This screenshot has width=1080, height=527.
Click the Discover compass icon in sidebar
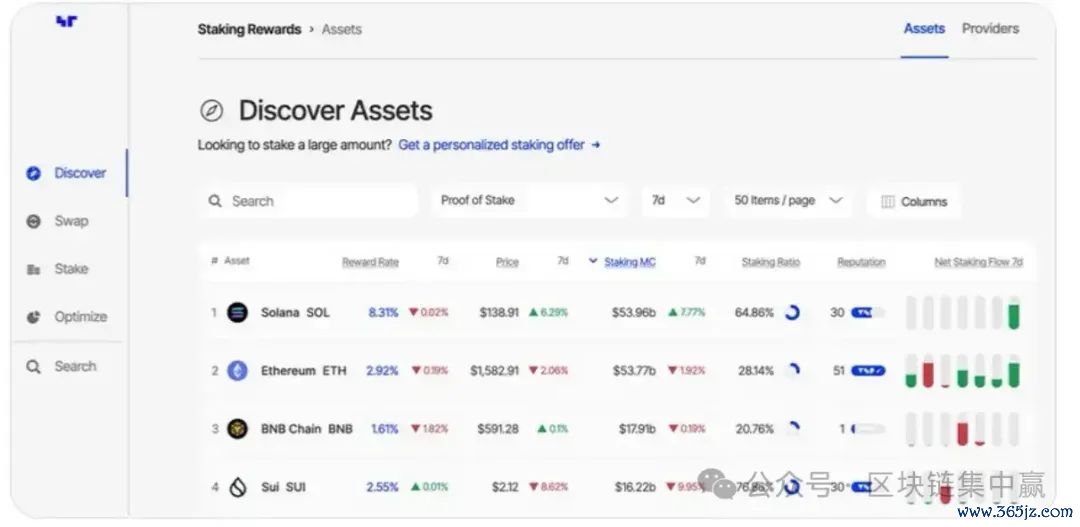(x=33, y=173)
